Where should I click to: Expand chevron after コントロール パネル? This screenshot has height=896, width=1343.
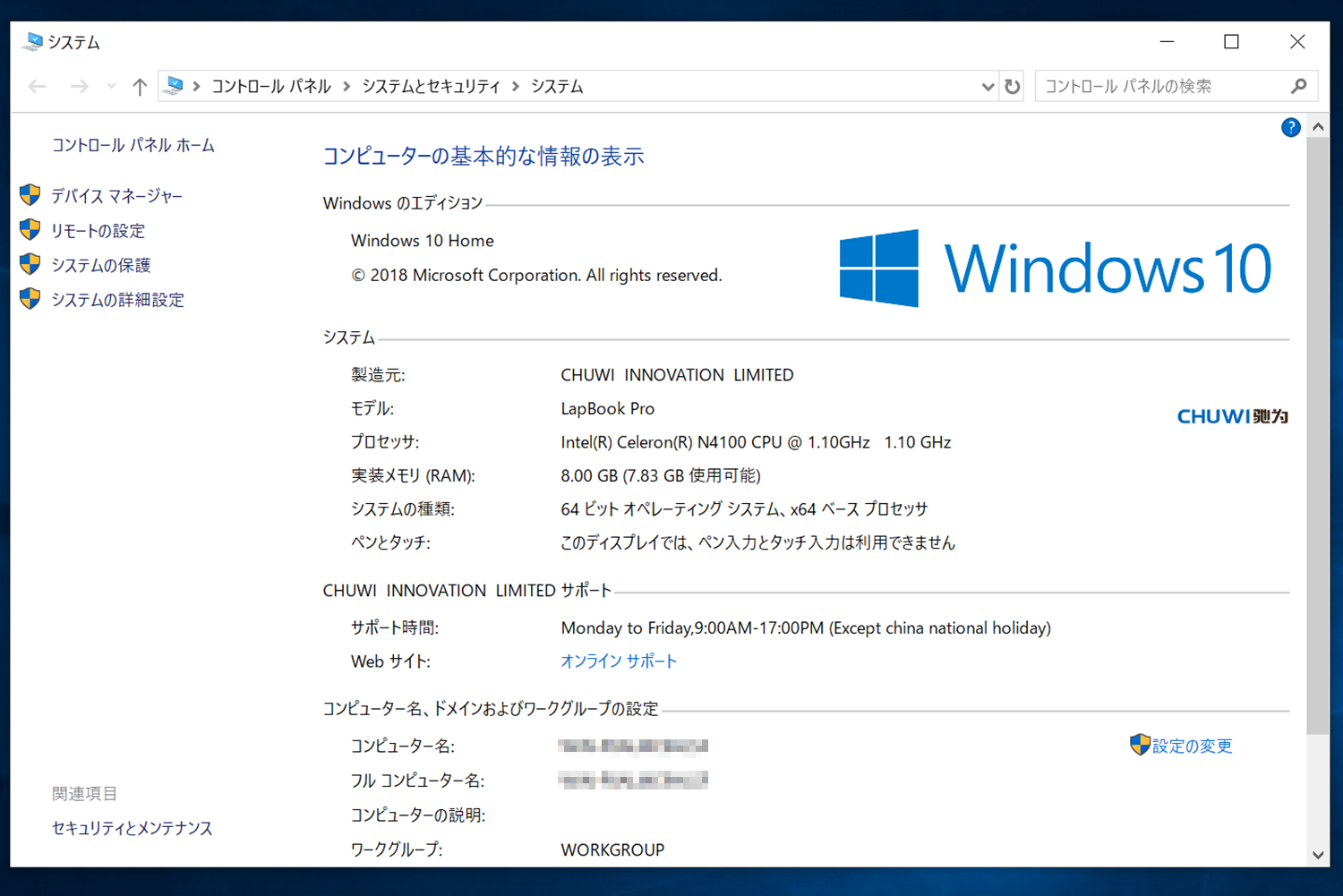(346, 87)
